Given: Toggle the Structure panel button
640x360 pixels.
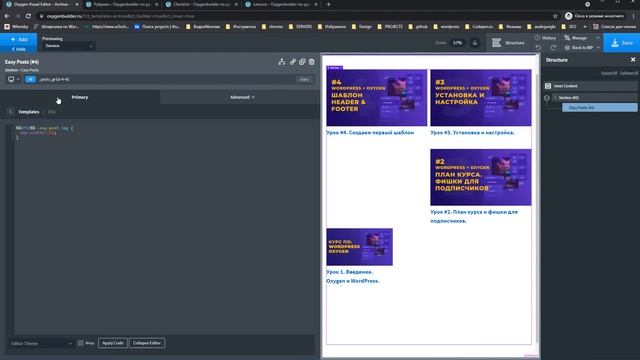Looking at the screenshot, I should [508, 43].
